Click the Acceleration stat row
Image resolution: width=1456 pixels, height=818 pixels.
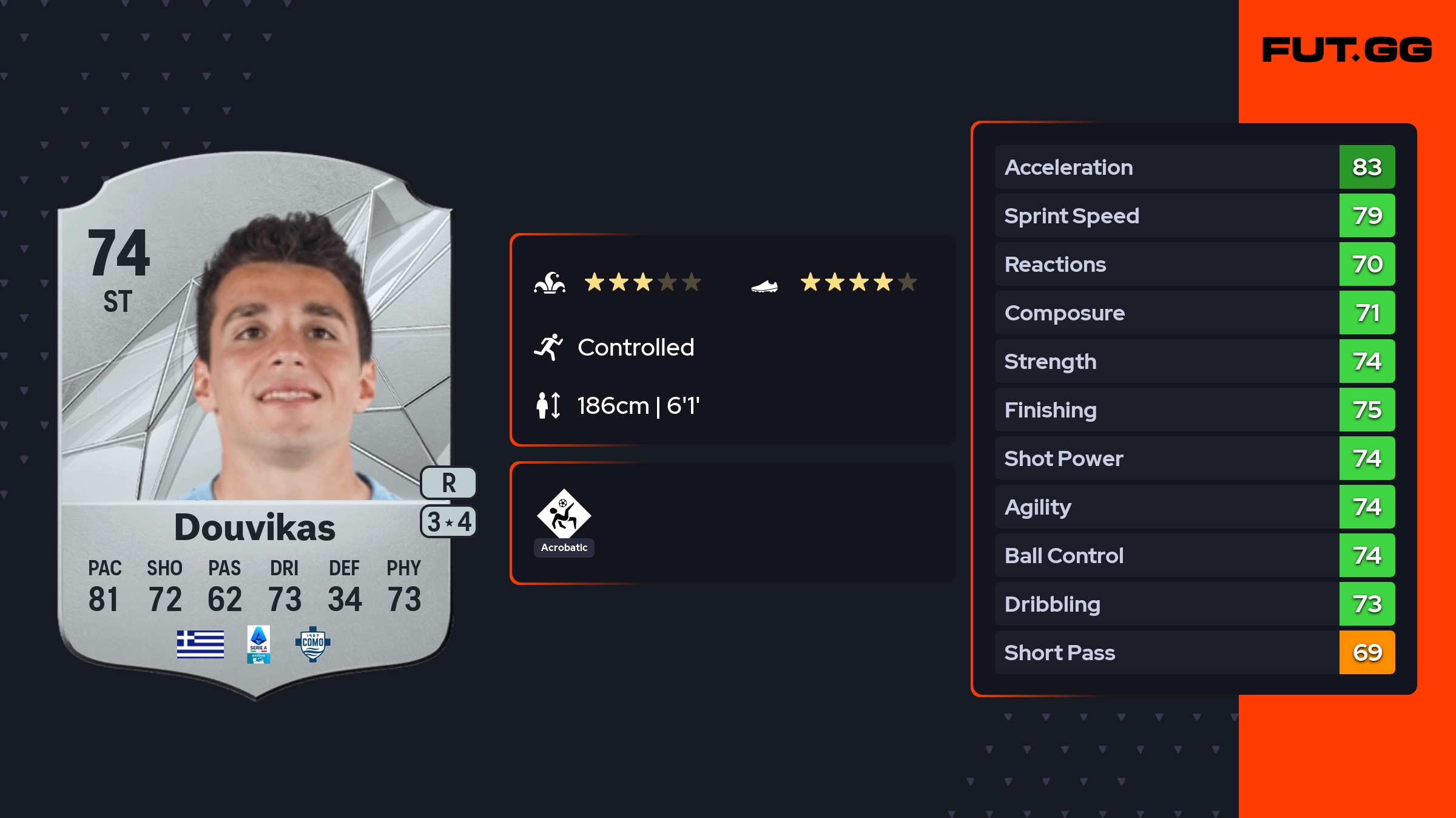(1166, 167)
